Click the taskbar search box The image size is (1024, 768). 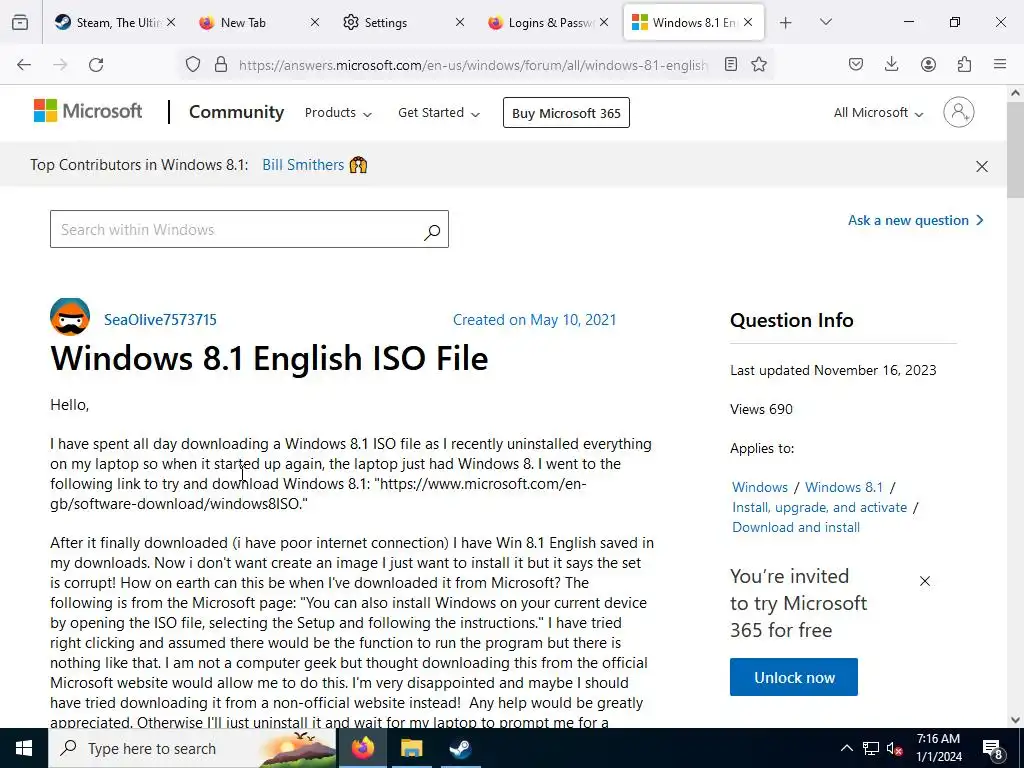[192, 748]
